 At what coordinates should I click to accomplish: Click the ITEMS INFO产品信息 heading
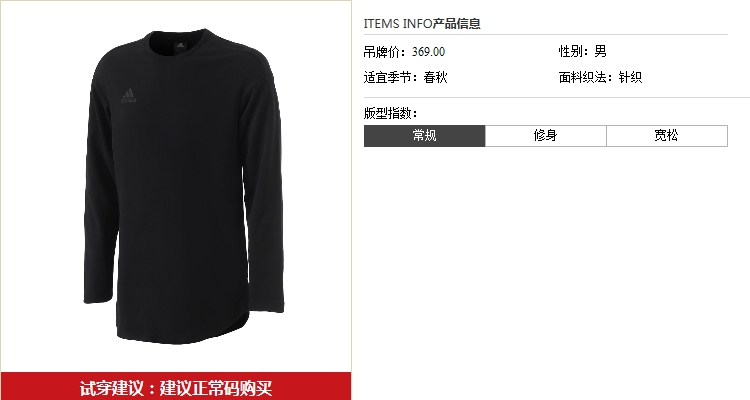pos(422,24)
